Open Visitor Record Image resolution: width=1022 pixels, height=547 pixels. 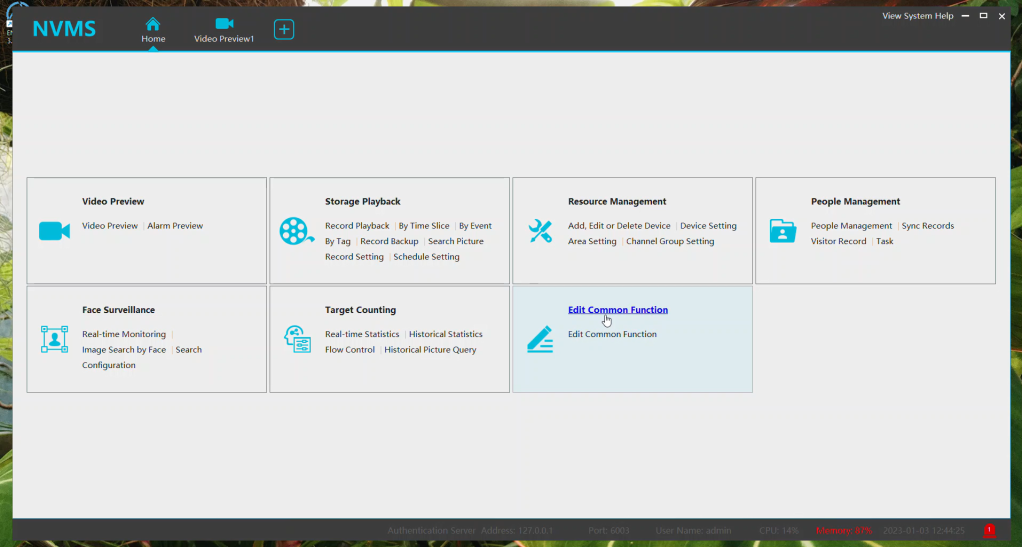[838, 241]
